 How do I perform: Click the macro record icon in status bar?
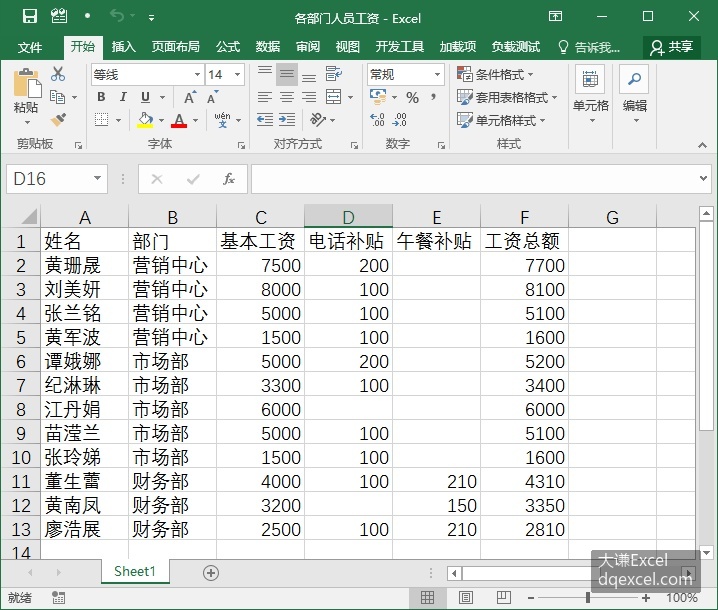(59, 598)
